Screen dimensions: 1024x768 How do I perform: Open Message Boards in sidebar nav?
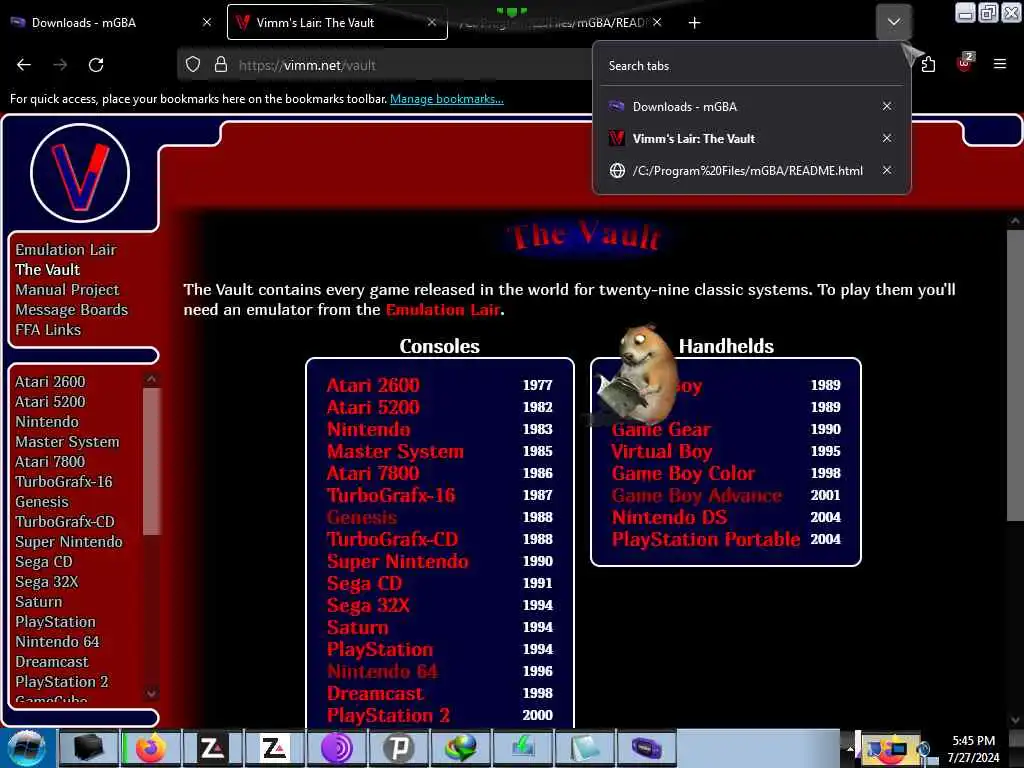coord(71,310)
